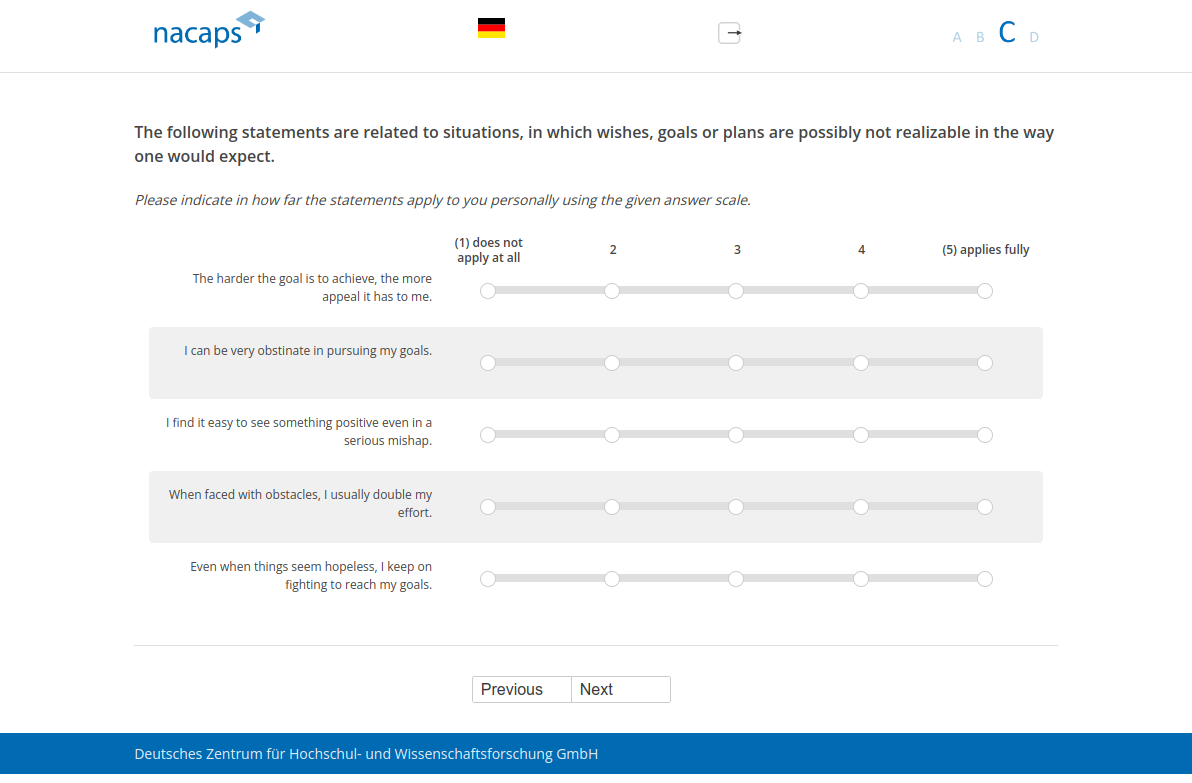Pick 4 for 'keep on fighting' statement
The height and width of the screenshot is (783, 1192).
coord(861,579)
